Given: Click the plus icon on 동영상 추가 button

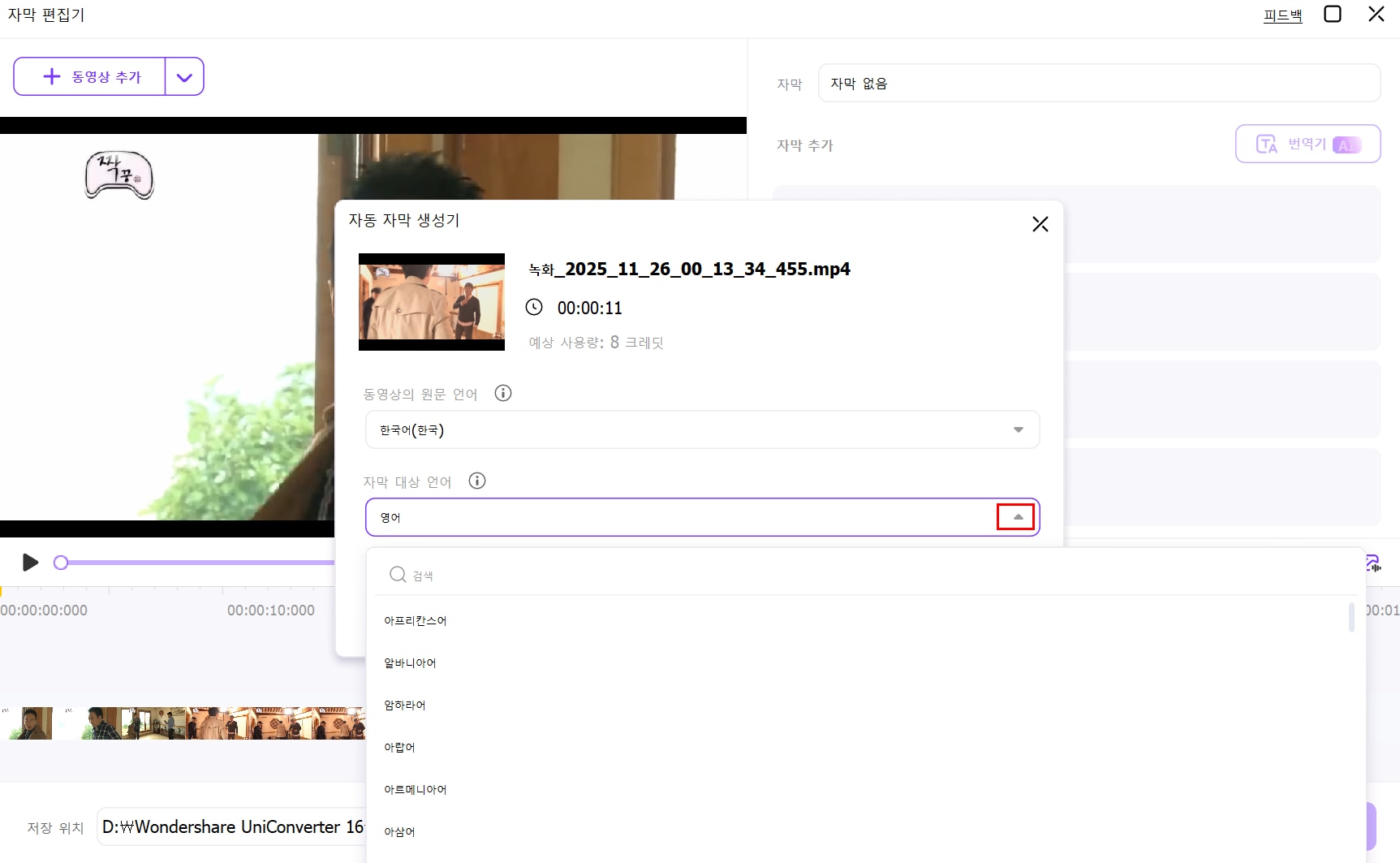Looking at the screenshot, I should [52, 76].
